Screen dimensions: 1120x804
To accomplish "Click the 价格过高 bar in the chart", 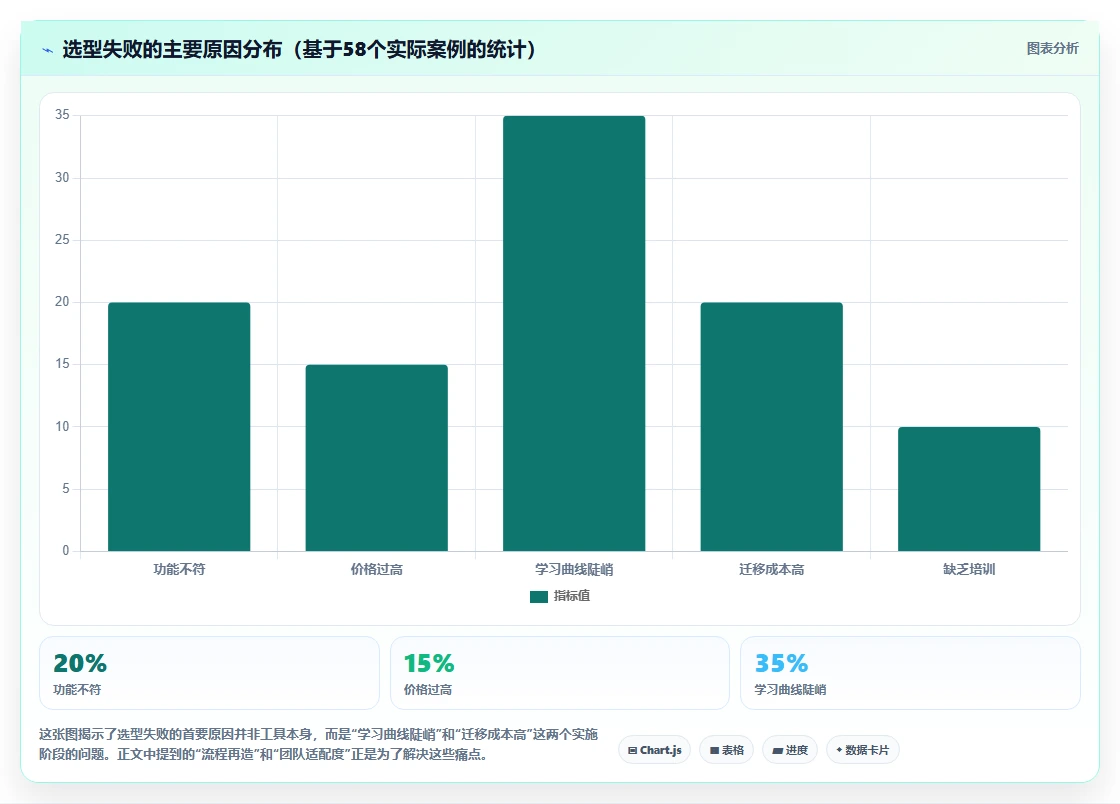I will pyautogui.click(x=376, y=458).
